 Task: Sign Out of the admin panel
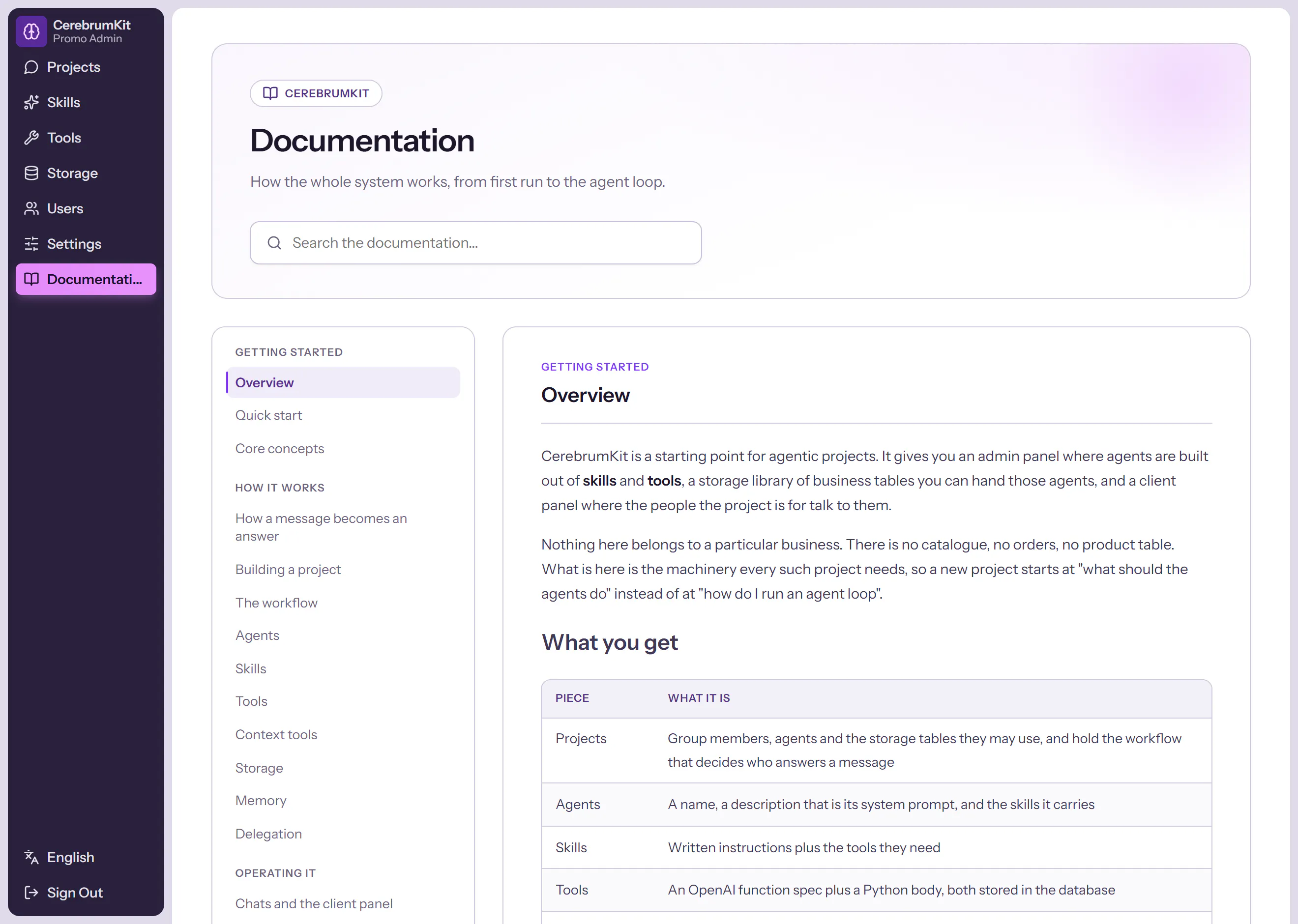(86, 893)
